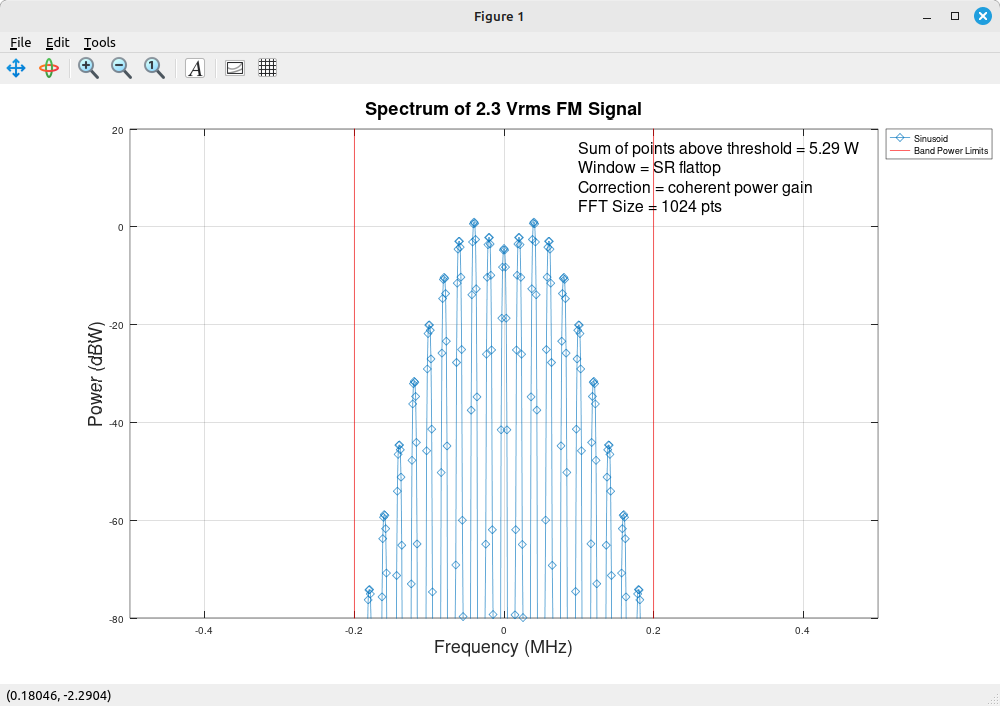This screenshot has width=1000, height=706.
Task: Select the Zoom Out magnifier
Action: coord(121,68)
